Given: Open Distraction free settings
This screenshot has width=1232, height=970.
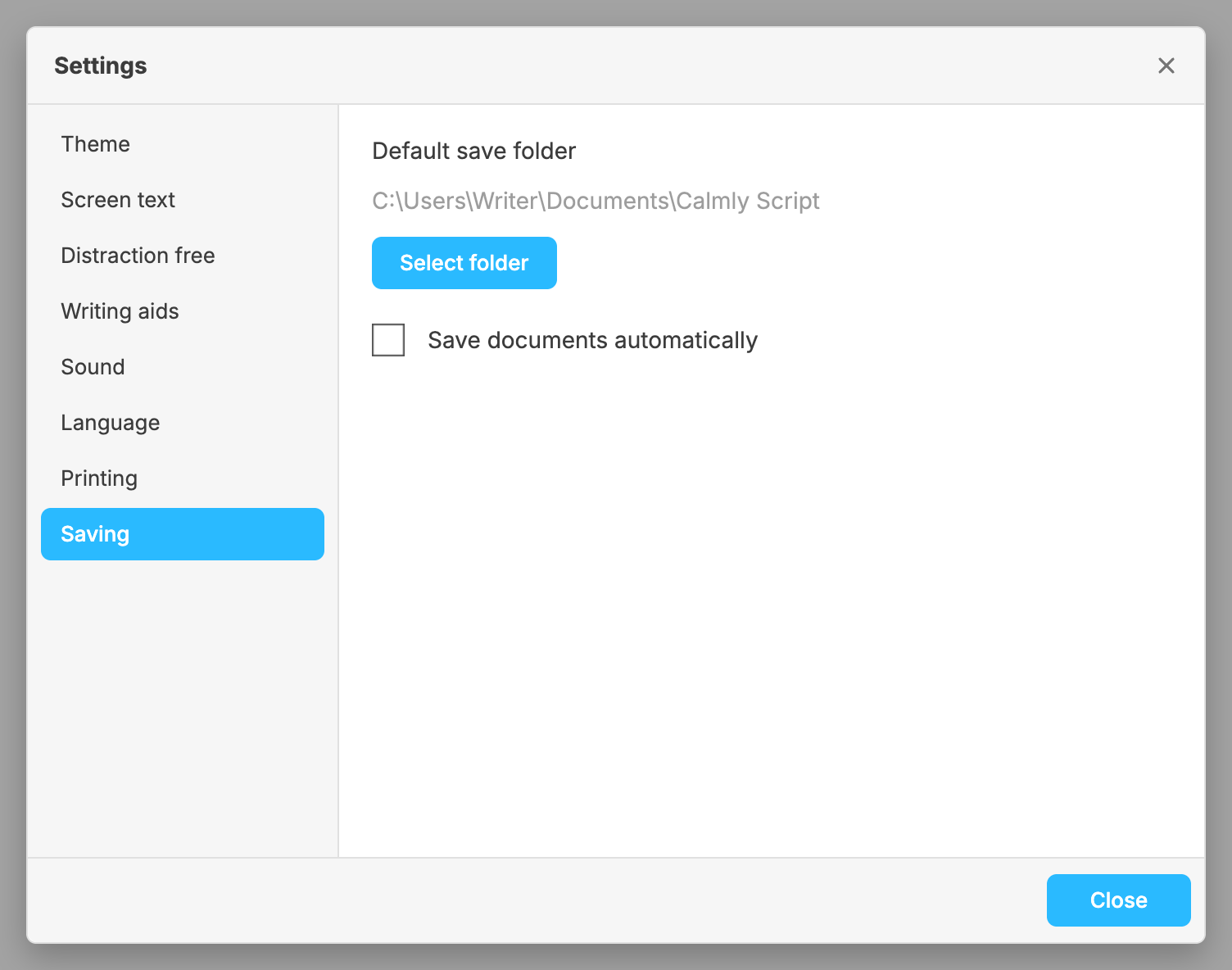Looking at the screenshot, I should tap(183, 256).
